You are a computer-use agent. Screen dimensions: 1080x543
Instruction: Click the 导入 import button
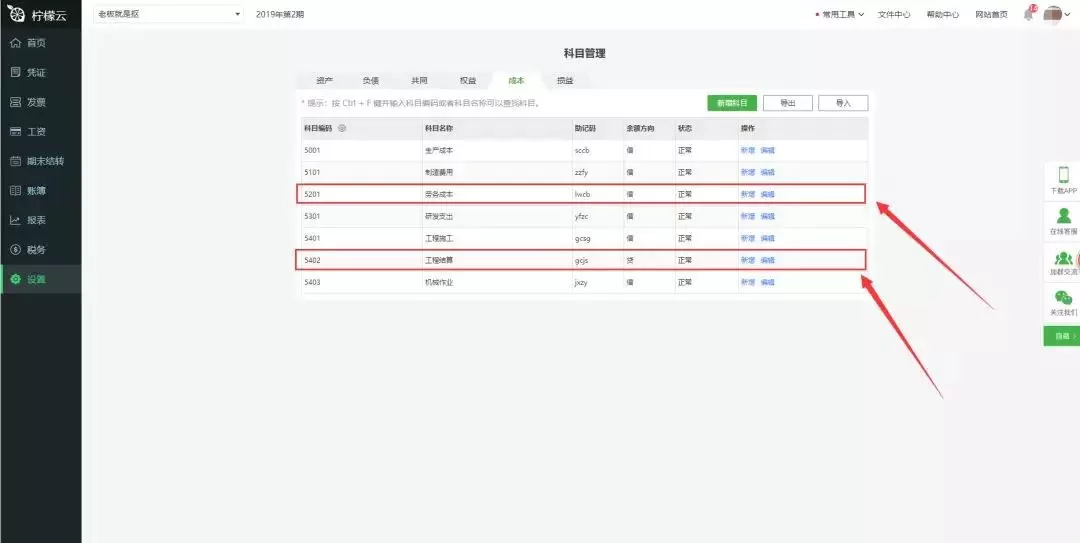pos(843,103)
